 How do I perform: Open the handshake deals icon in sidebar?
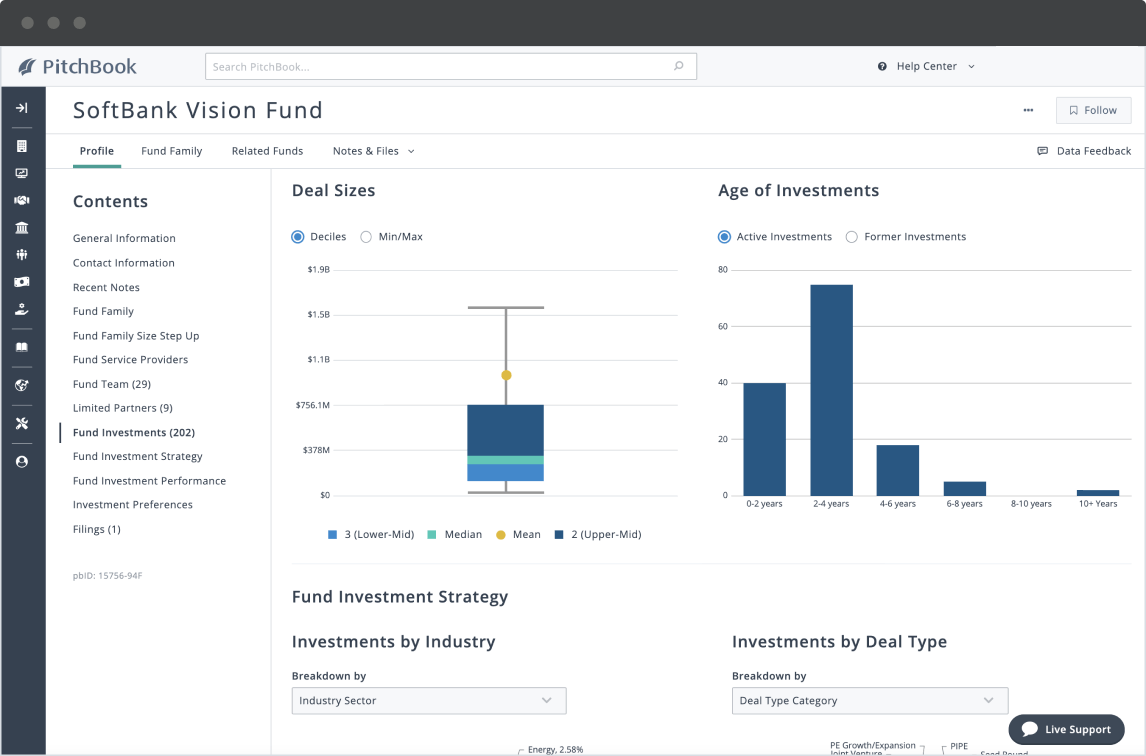(x=22, y=200)
